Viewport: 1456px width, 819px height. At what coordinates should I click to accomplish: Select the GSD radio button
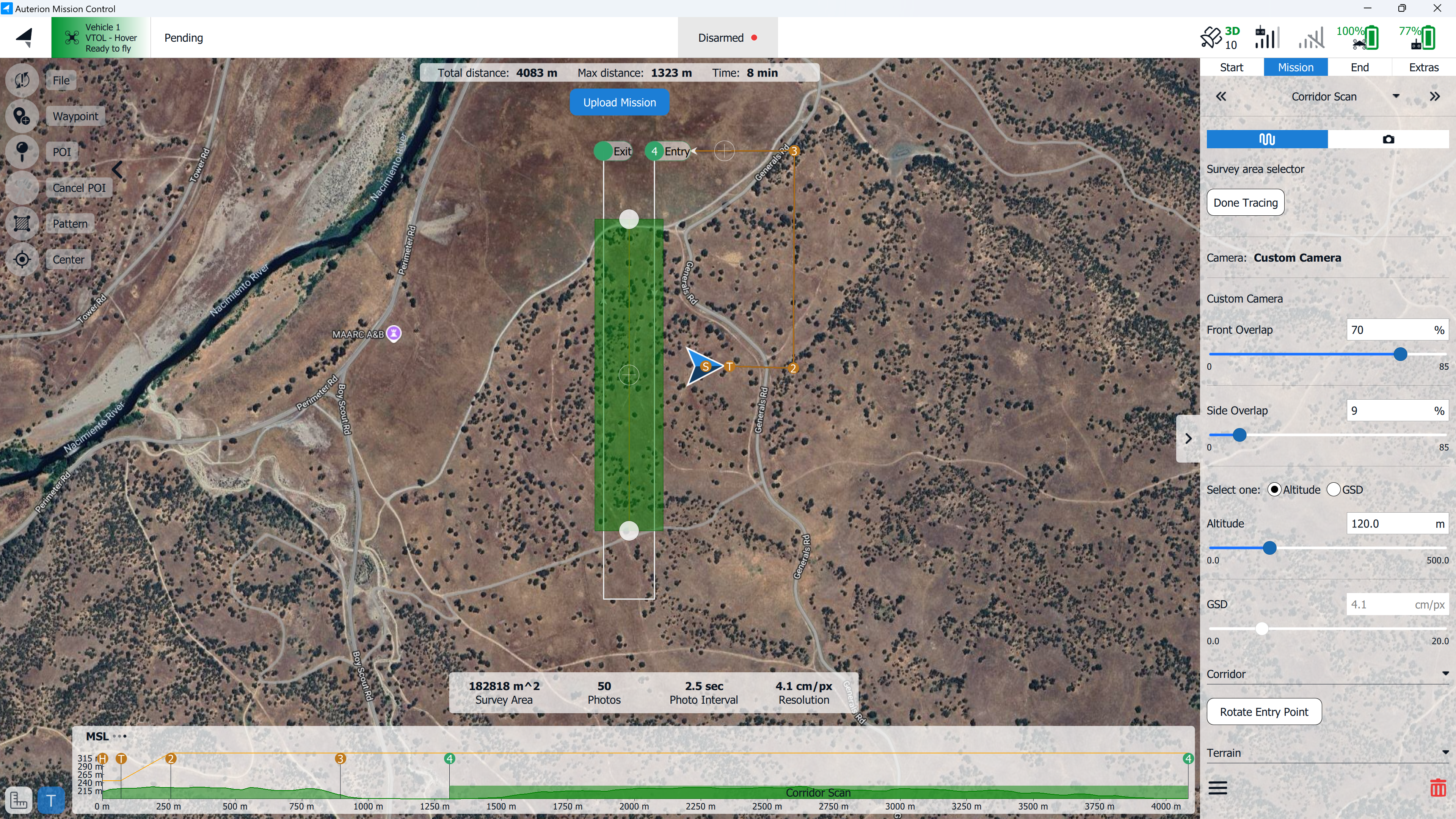[1334, 490]
